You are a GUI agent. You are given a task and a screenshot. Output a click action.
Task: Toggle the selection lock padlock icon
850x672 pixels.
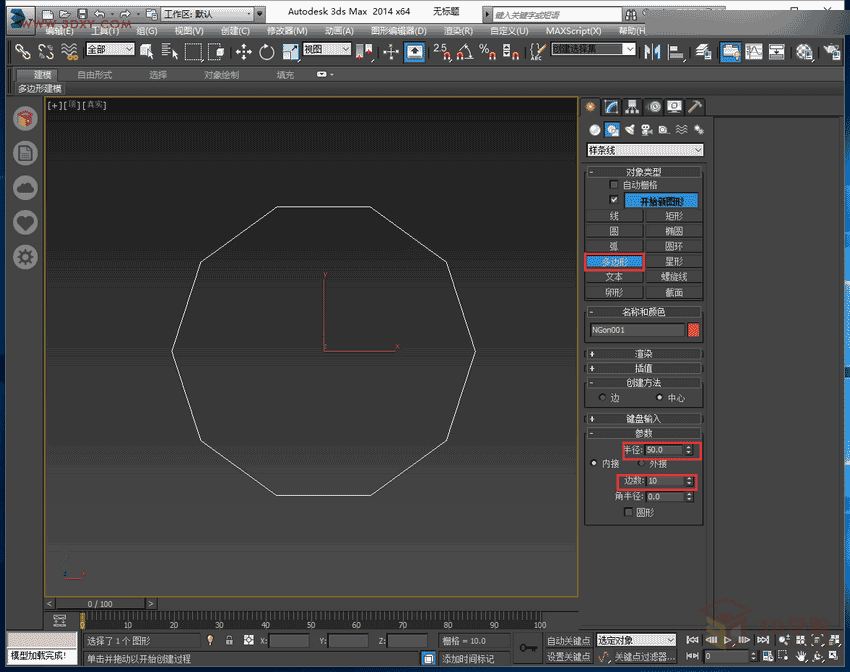click(229, 640)
